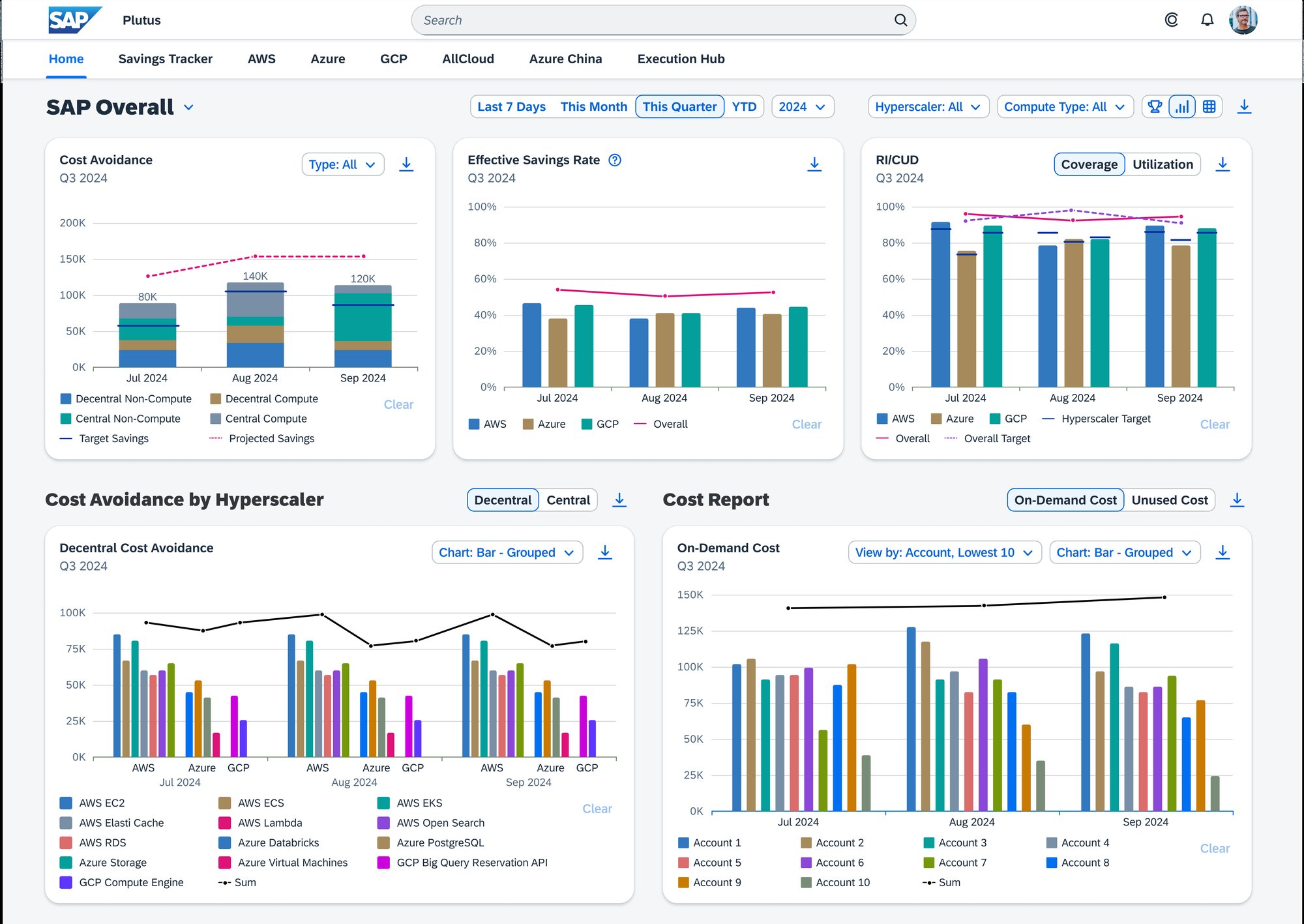Viewport: 1304px width, 924px height.
Task: Download the Decentral Cost Avoidance chart
Action: point(605,552)
